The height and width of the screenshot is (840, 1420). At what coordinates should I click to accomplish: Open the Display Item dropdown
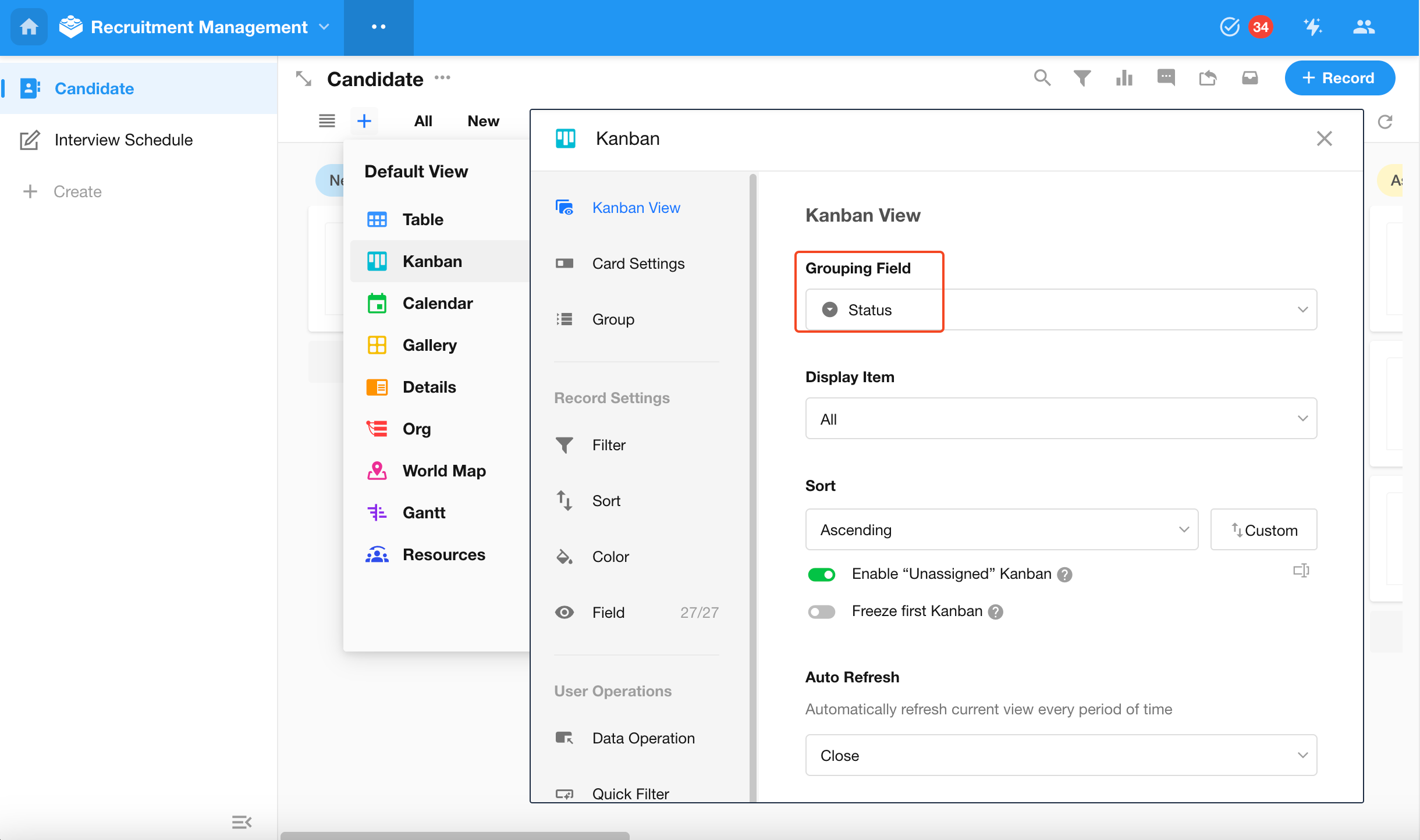coord(1061,419)
